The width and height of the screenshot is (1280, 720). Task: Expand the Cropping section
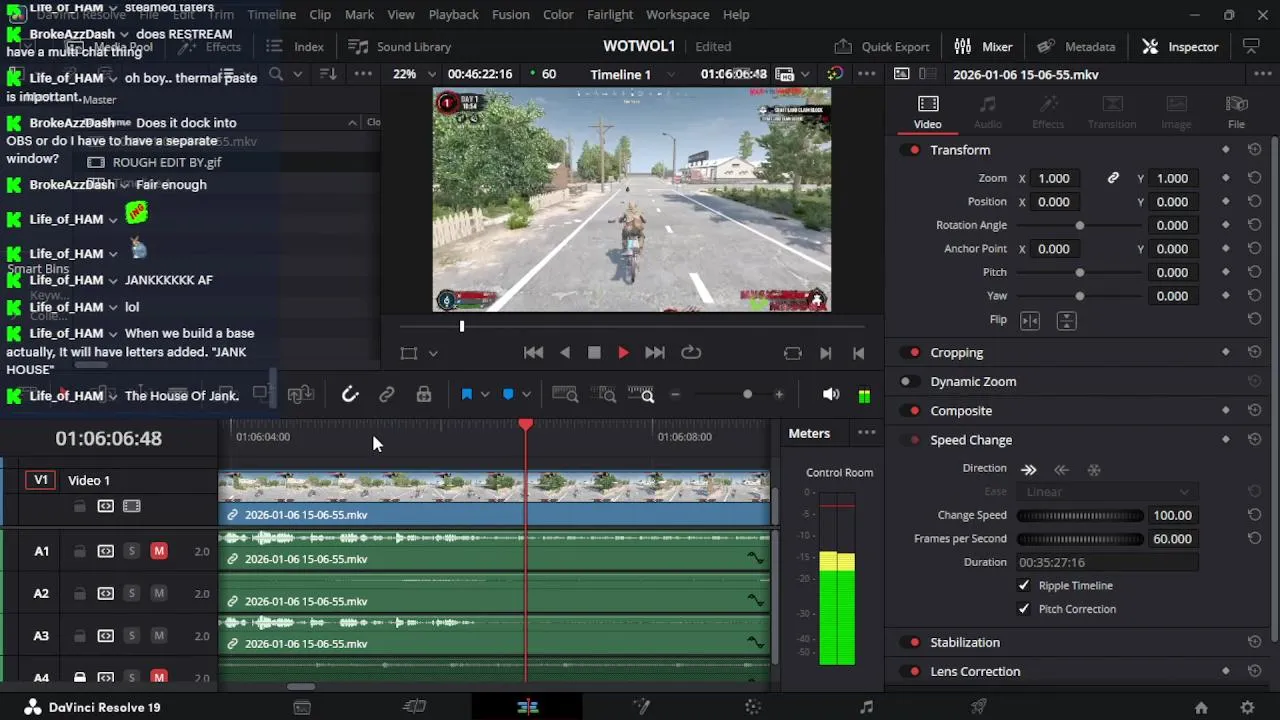point(957,353)
